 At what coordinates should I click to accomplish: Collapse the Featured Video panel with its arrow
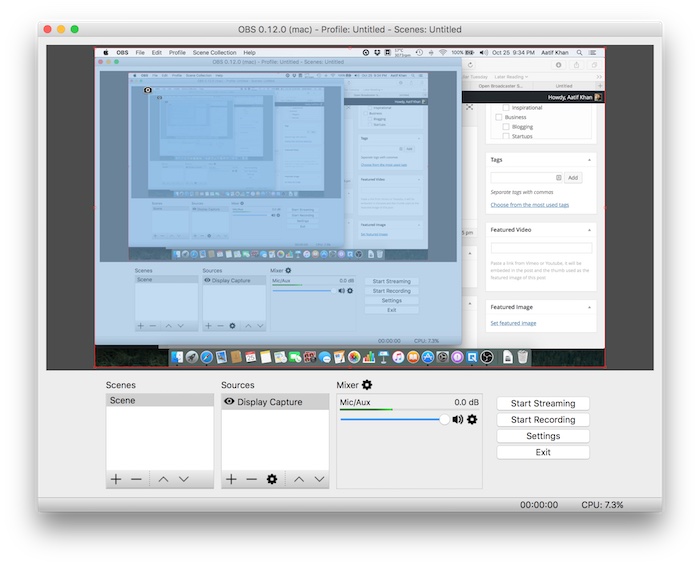click(x=589, y=230)
